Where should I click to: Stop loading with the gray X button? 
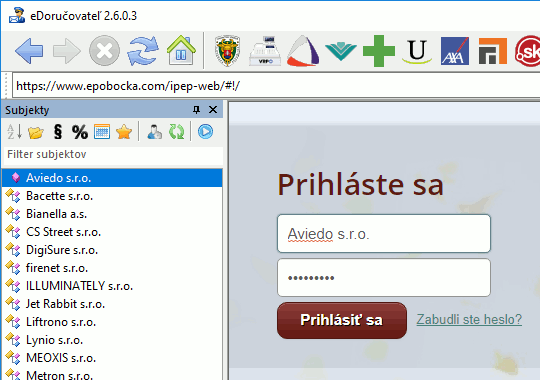(x=104, y=51)
